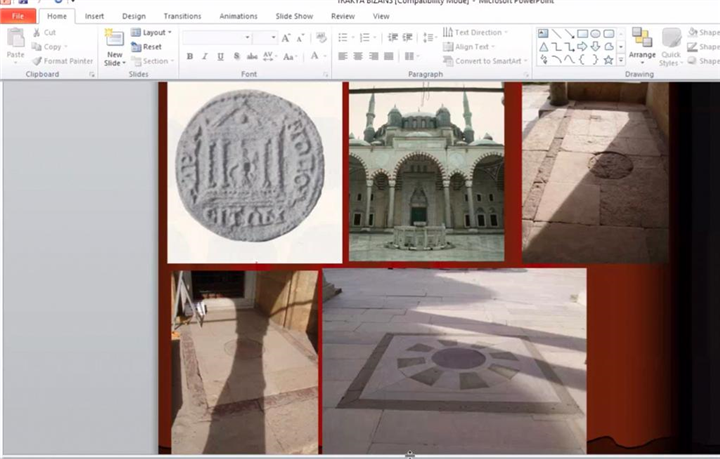Center the paragraph text
The width and height of the screenshot is (720, 459).
pos(358,56)
